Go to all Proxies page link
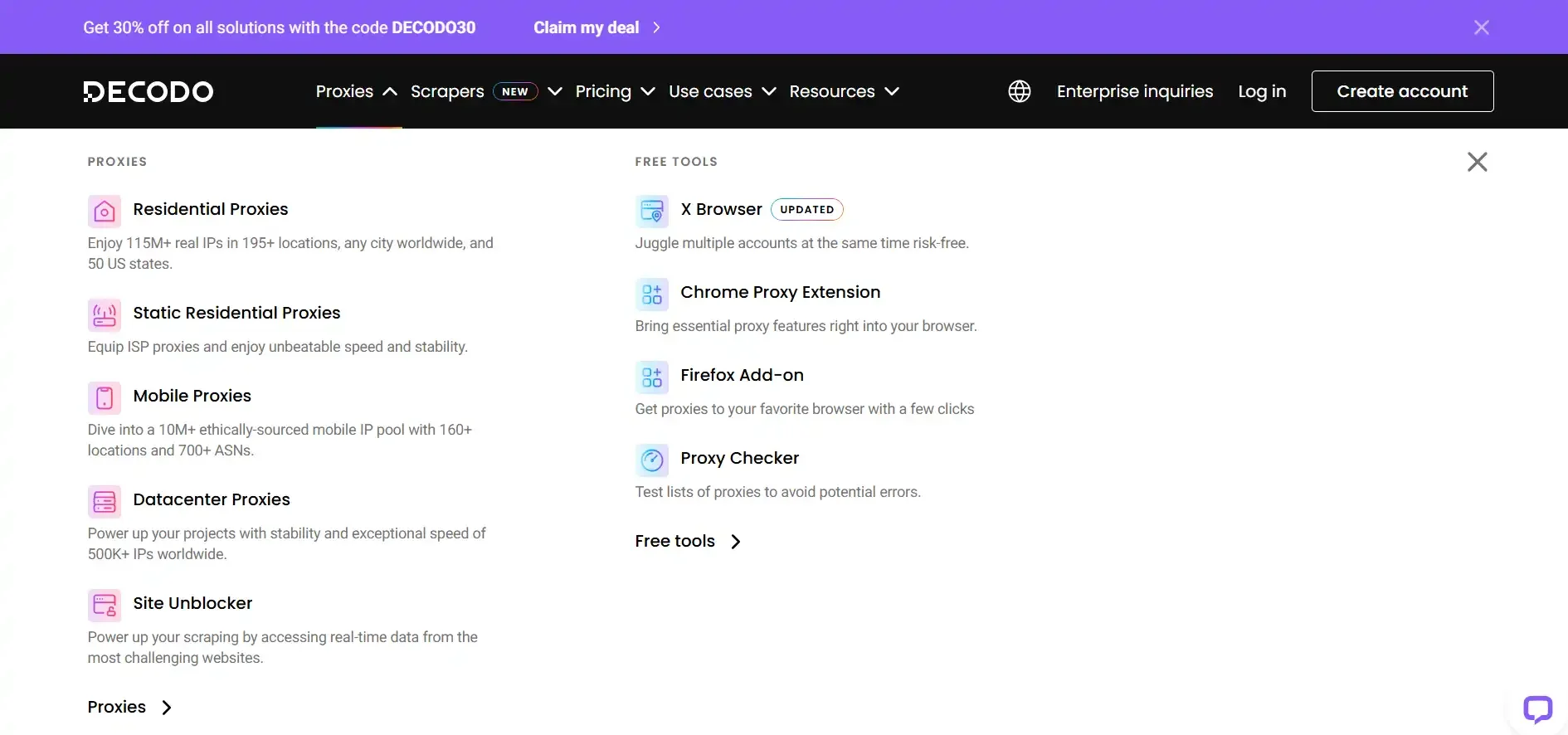1568x735 pixels. [x=117, y=707]
